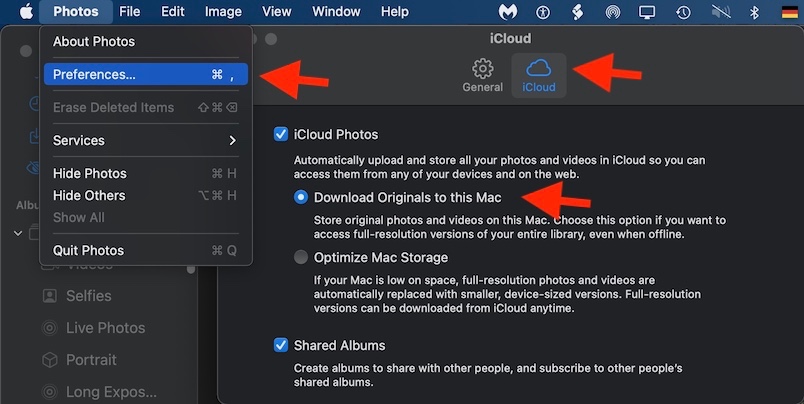804x404 pixels.
Task: Click the Live Photos concentric icon
Action: tap(50, 328)
